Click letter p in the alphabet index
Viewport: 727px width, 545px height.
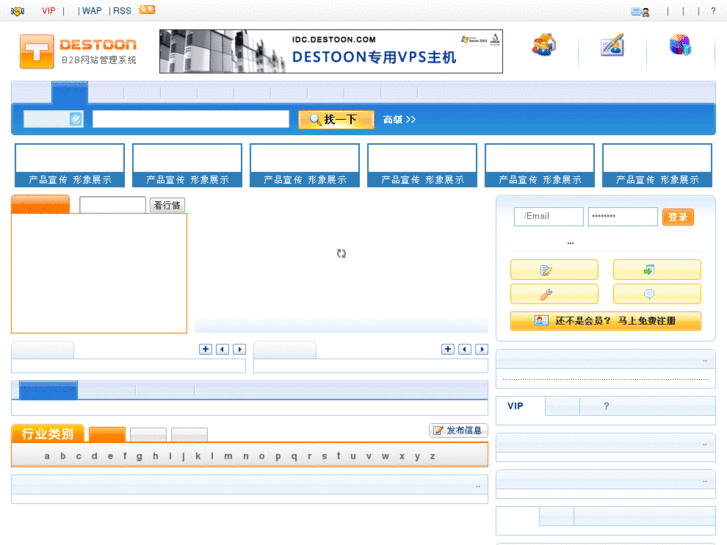pos(278,456)
